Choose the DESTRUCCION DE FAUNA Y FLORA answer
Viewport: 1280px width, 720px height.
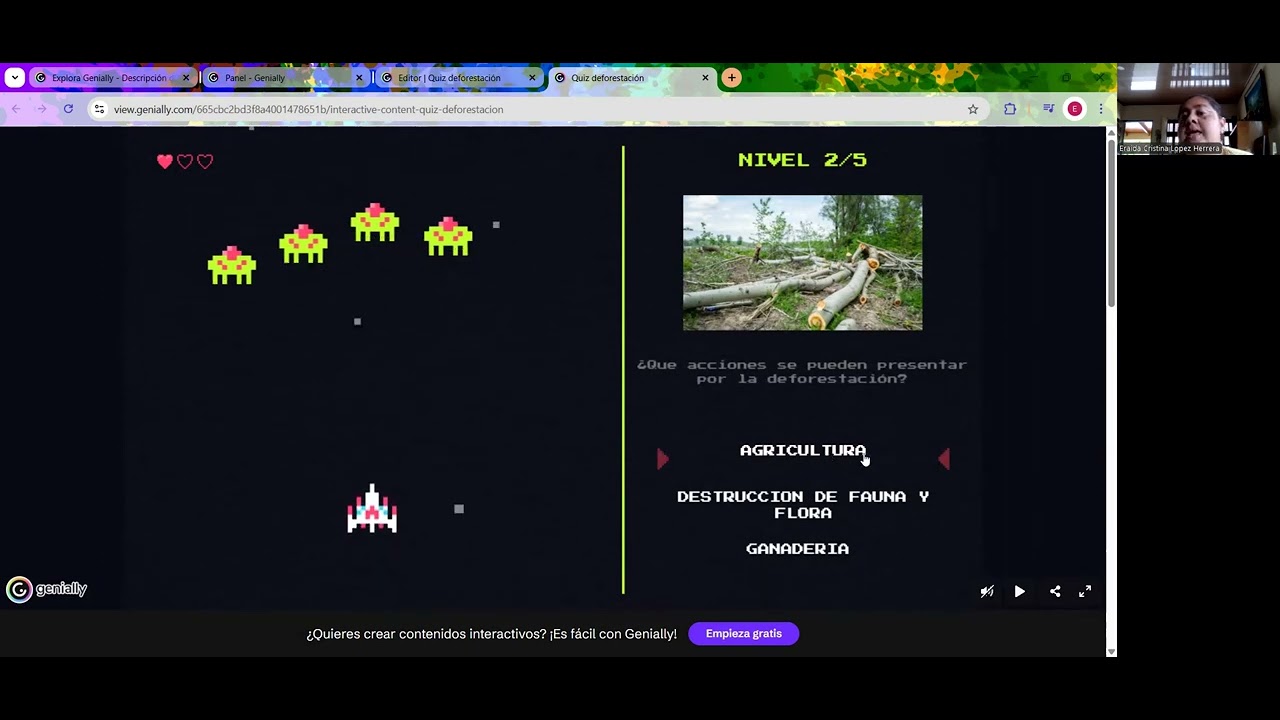click(x=803, y=505)
